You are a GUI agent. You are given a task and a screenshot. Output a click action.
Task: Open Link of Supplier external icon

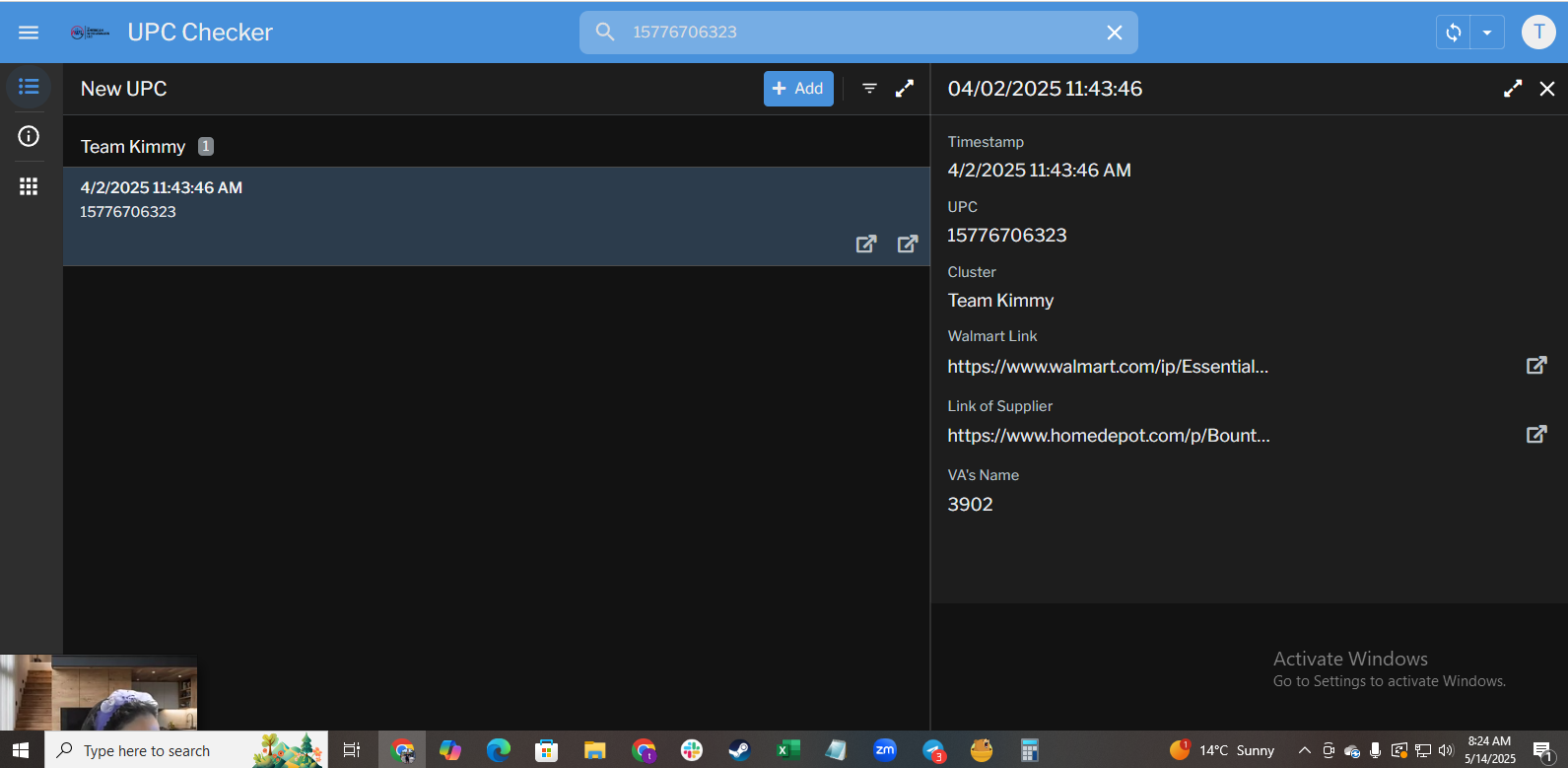coord(1535,435)
